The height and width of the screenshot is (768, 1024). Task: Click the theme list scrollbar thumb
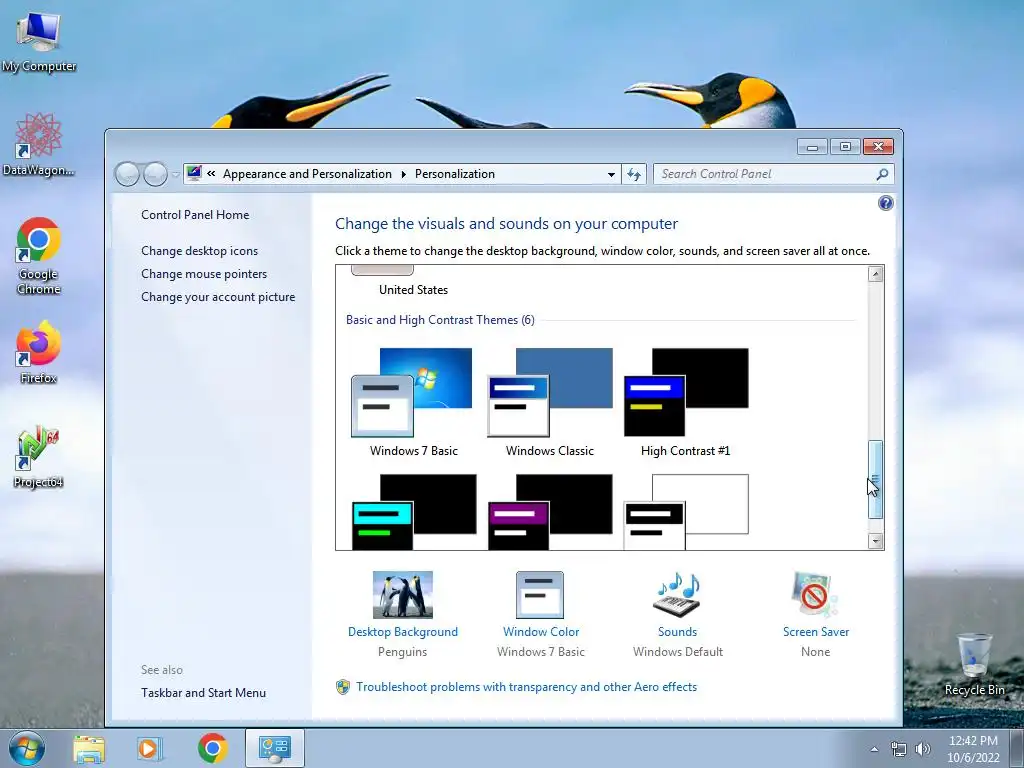(876, 480)
